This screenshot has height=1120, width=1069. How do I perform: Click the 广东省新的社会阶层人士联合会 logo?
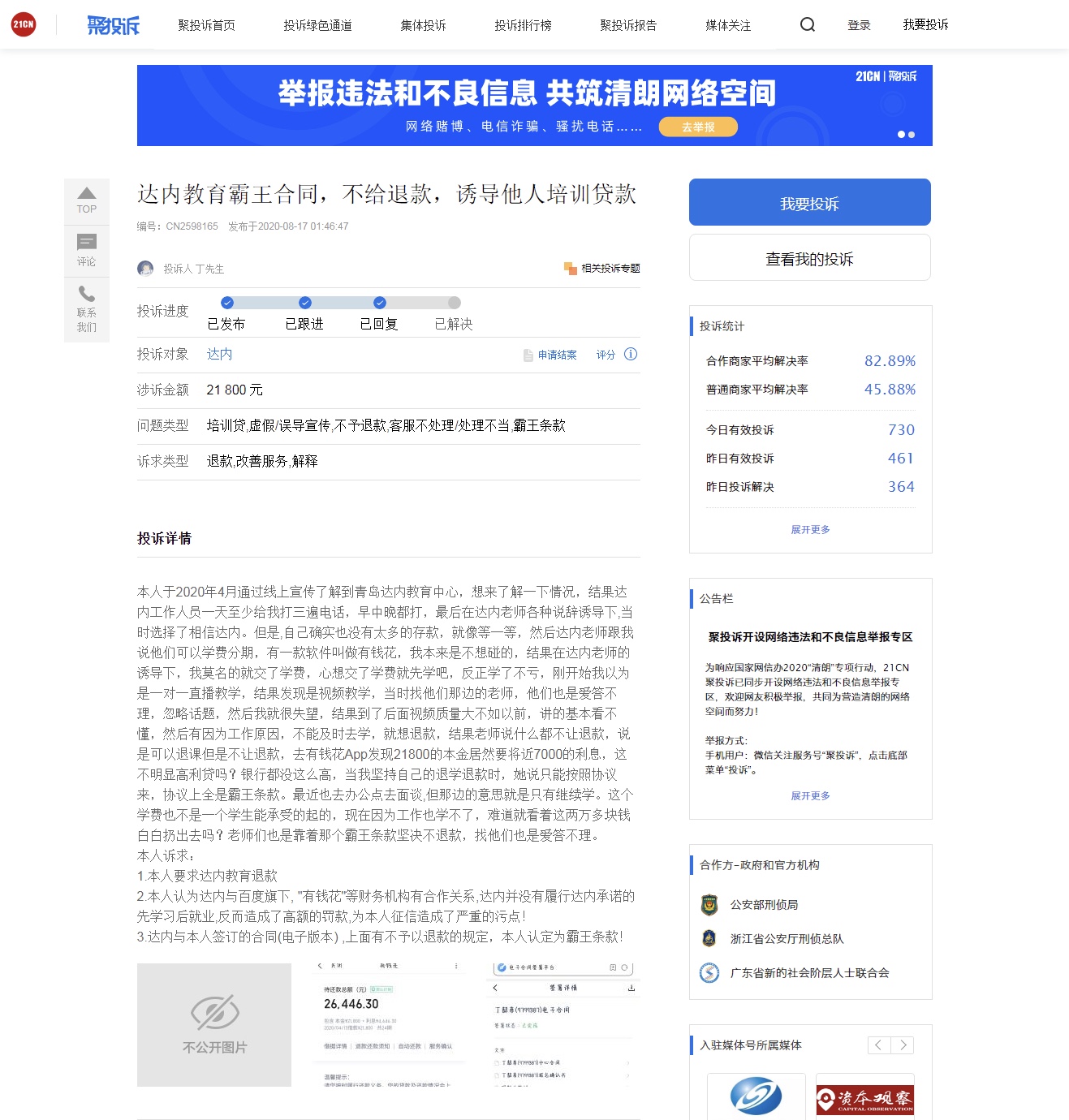[x=709, y=972]
